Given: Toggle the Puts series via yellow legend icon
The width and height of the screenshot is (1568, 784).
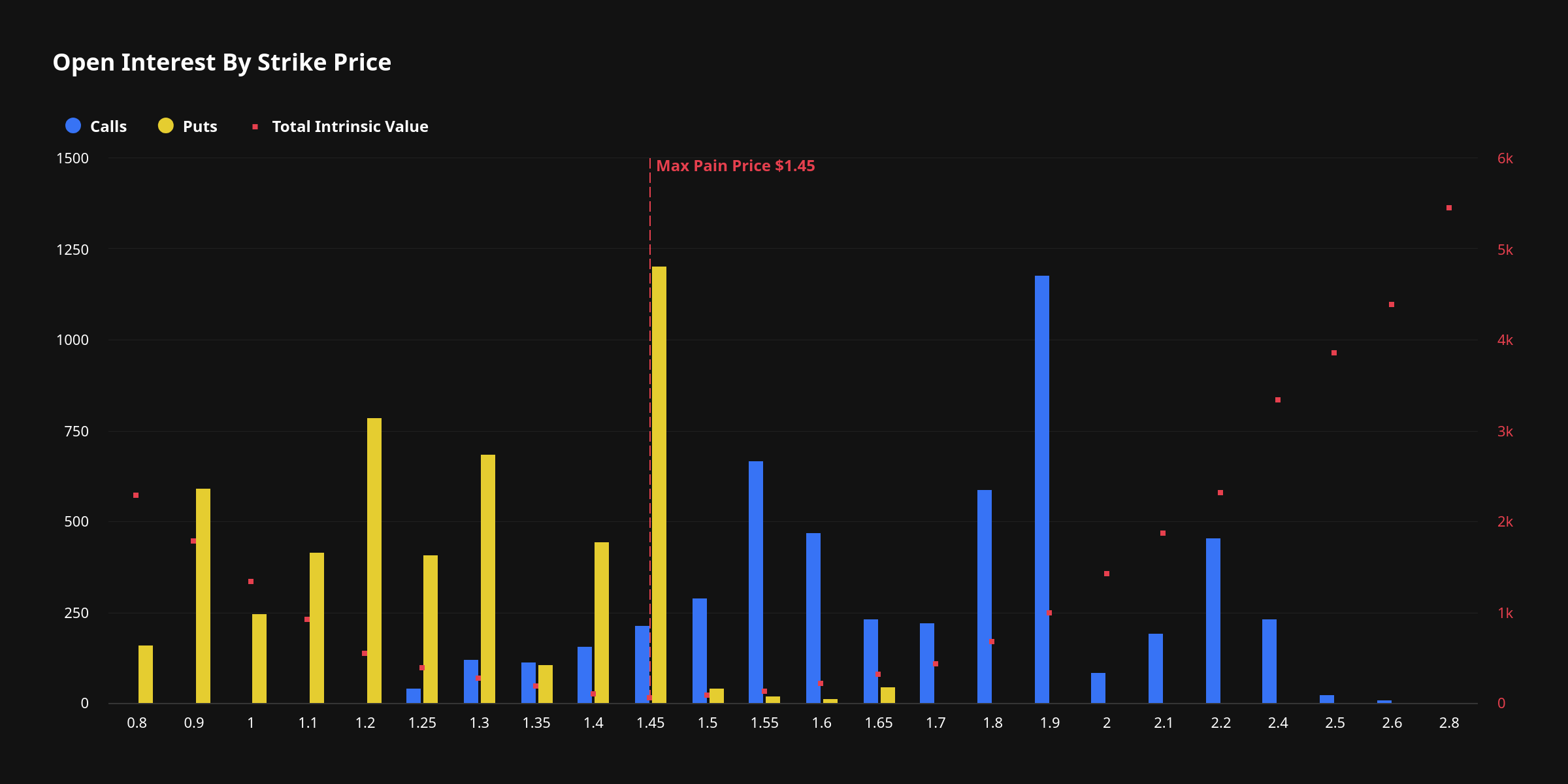Looking at the screenshot, I should (x=165, y=126).
